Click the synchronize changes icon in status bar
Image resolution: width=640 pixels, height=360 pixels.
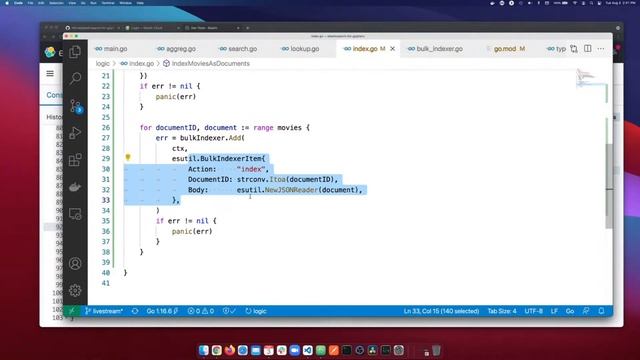tap(135, 311)
